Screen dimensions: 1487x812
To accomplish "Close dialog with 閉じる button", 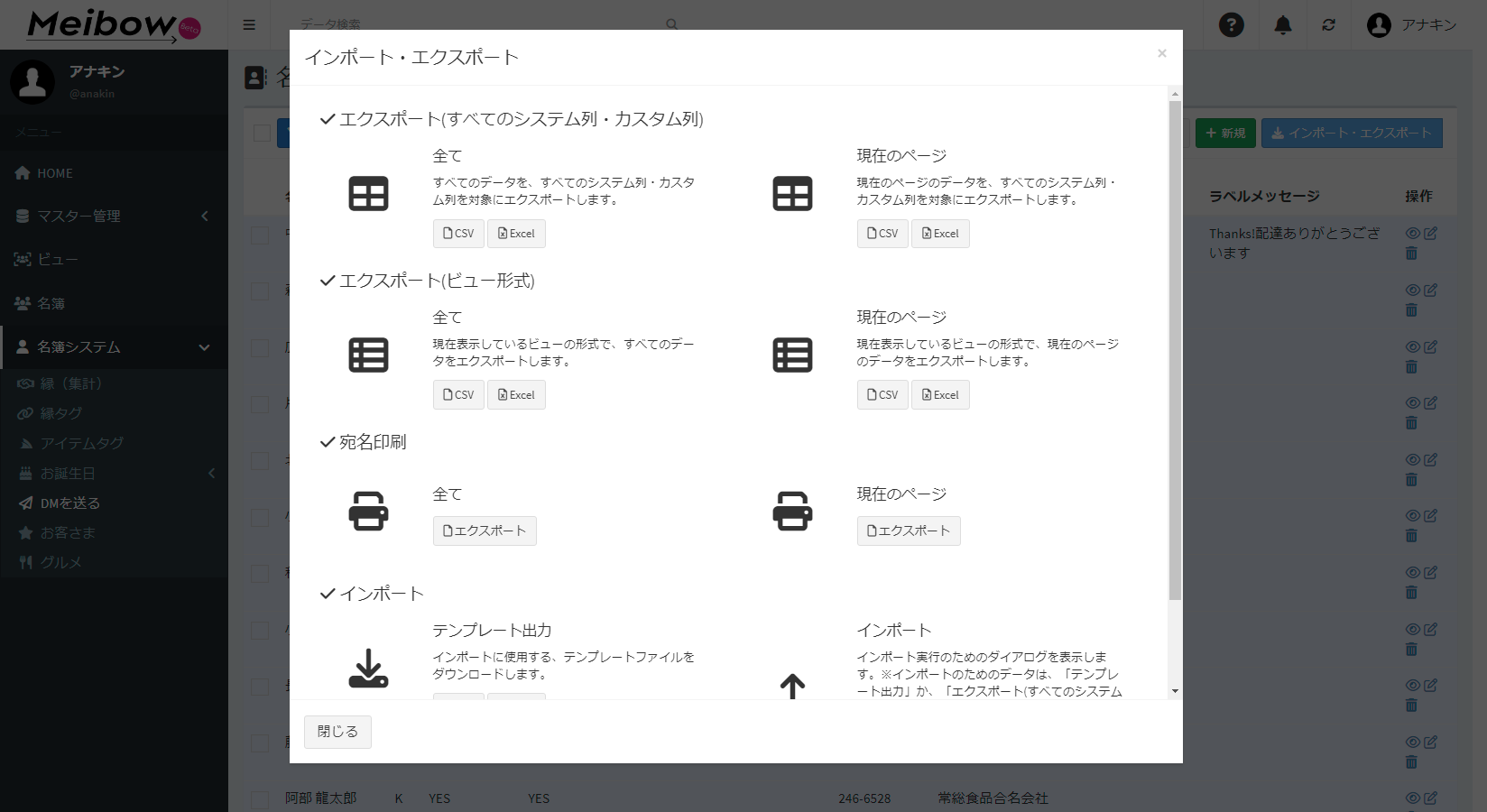I will coord(337,732).
